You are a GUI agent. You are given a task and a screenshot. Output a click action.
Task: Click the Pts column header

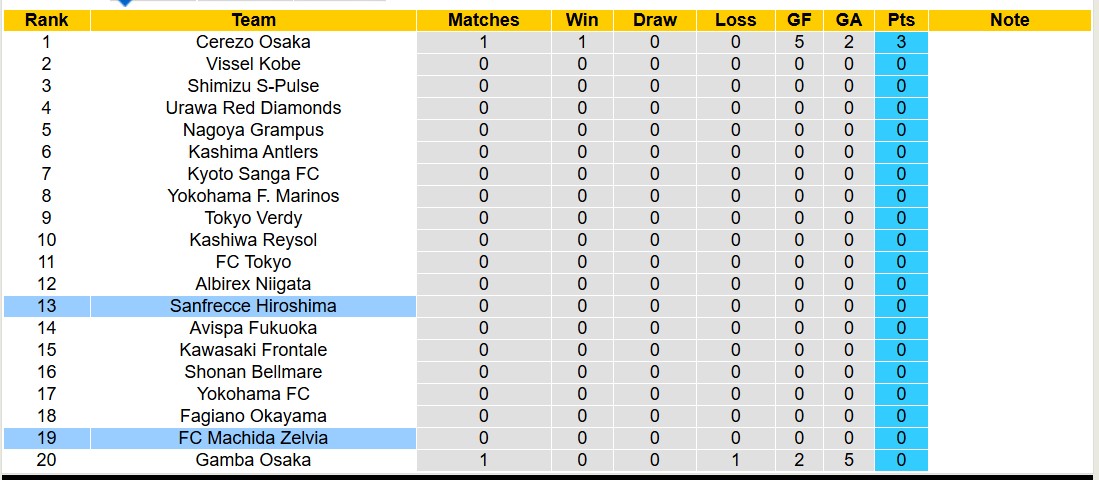(901, 20)
